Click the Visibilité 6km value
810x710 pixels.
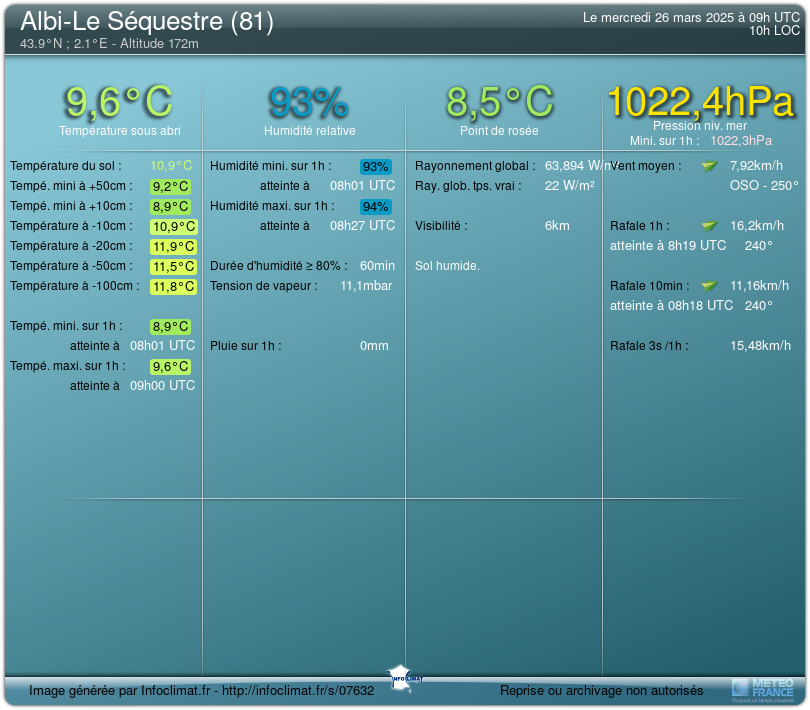(557, 226)
